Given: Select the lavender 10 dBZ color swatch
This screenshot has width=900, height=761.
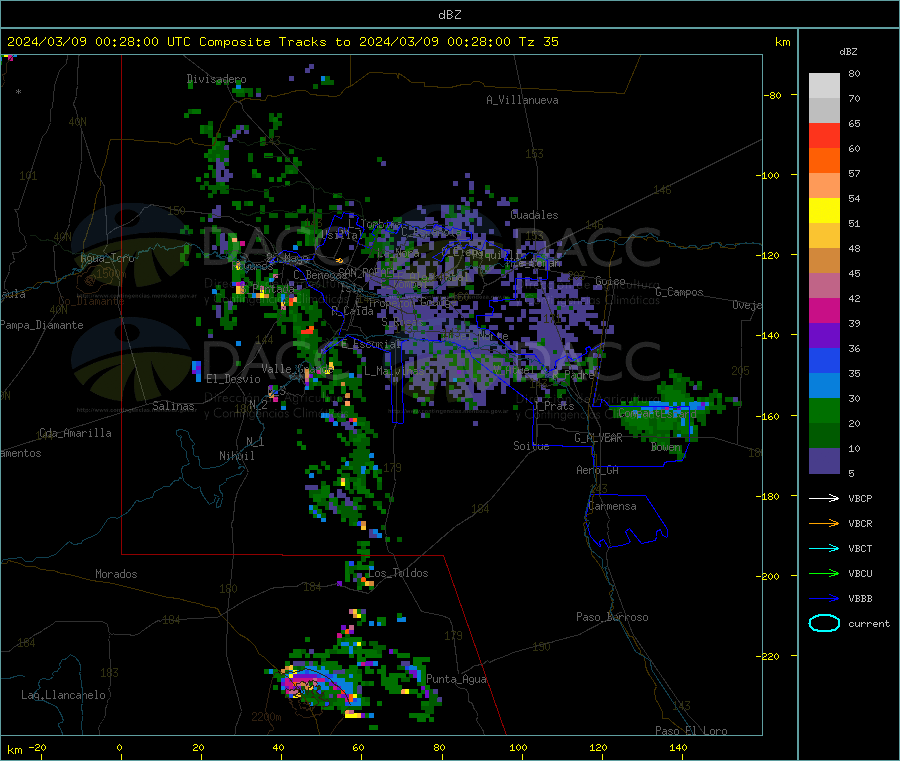Looking at the screenshot, I should tap(824, 461).
